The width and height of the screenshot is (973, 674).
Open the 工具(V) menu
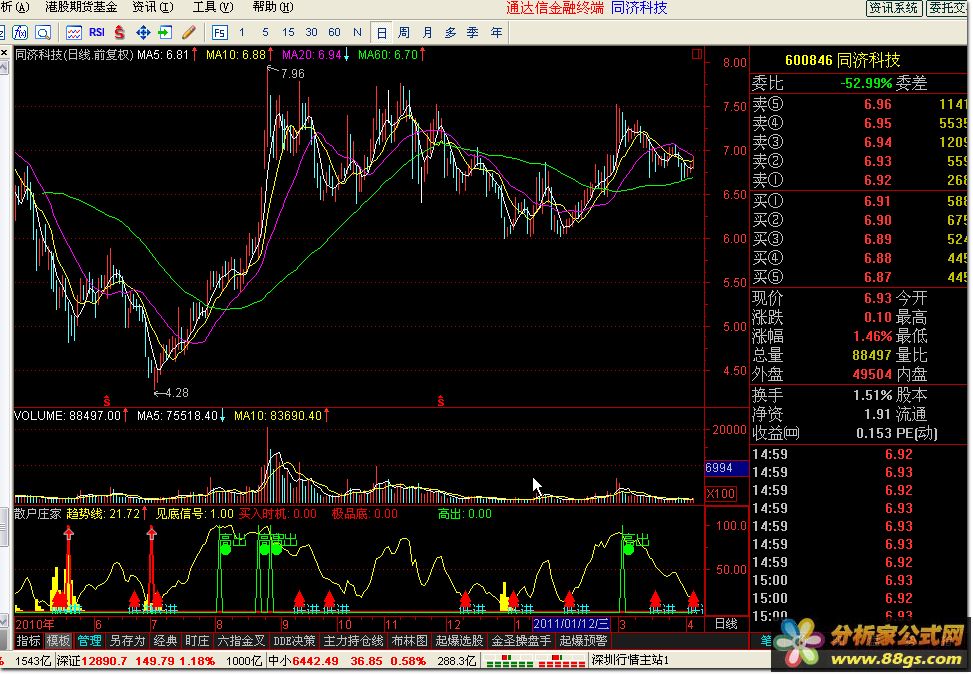213,7
